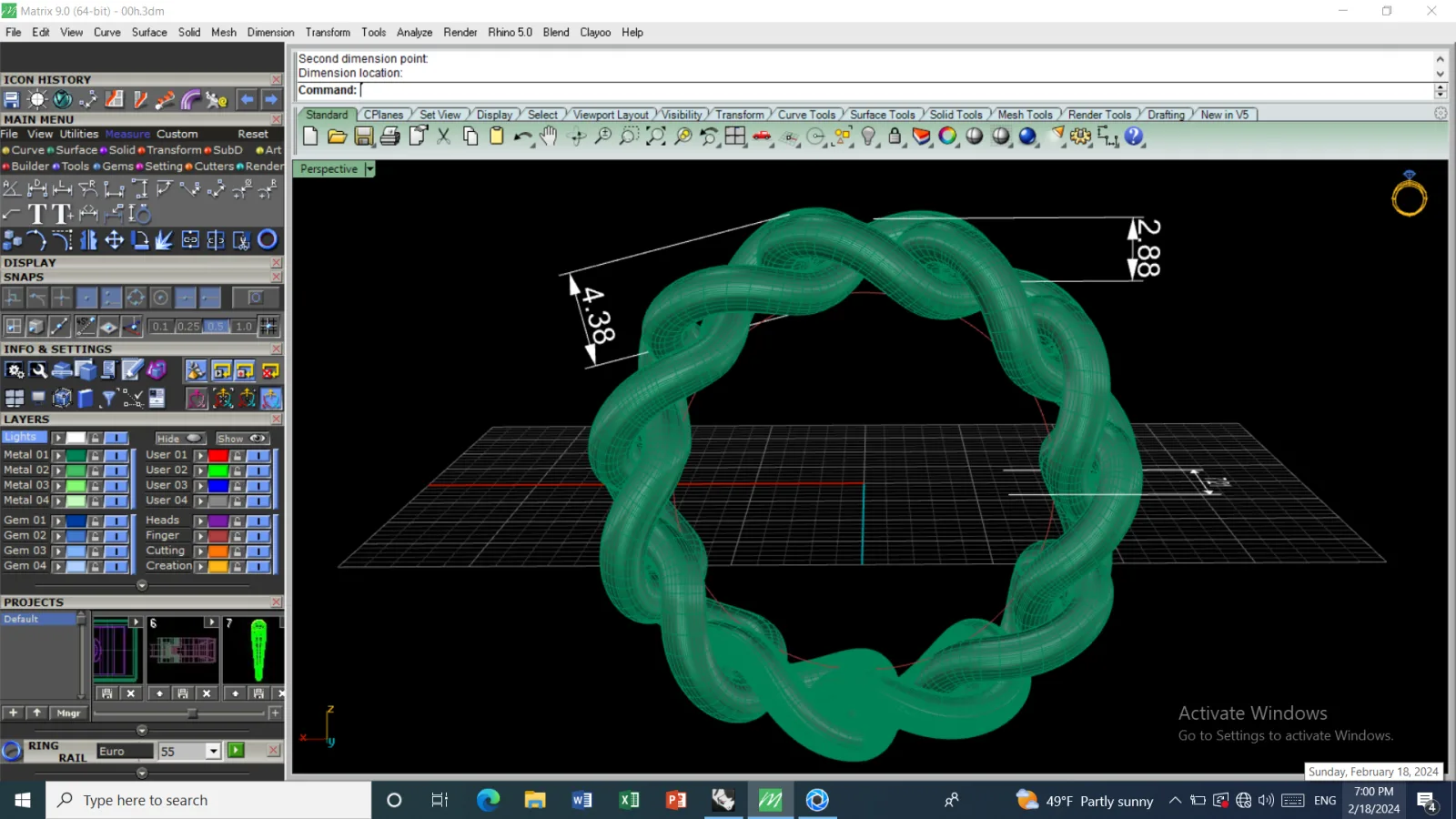Screen dimensions: 1456x819
Task: Click the four-viewport layout icon
Action: point(735,136)
